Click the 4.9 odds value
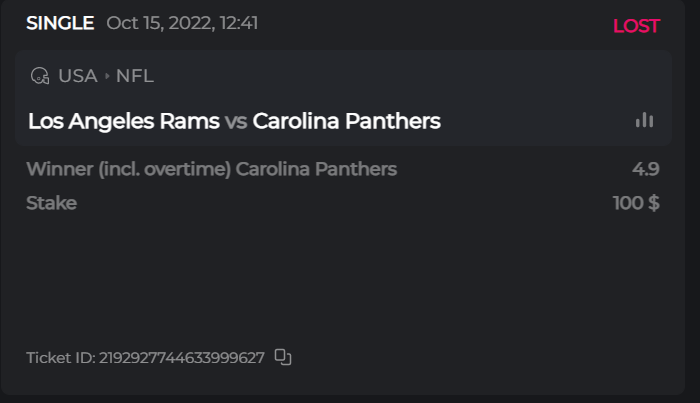Screen dimensions: 700x403 (x=645, y=169)
